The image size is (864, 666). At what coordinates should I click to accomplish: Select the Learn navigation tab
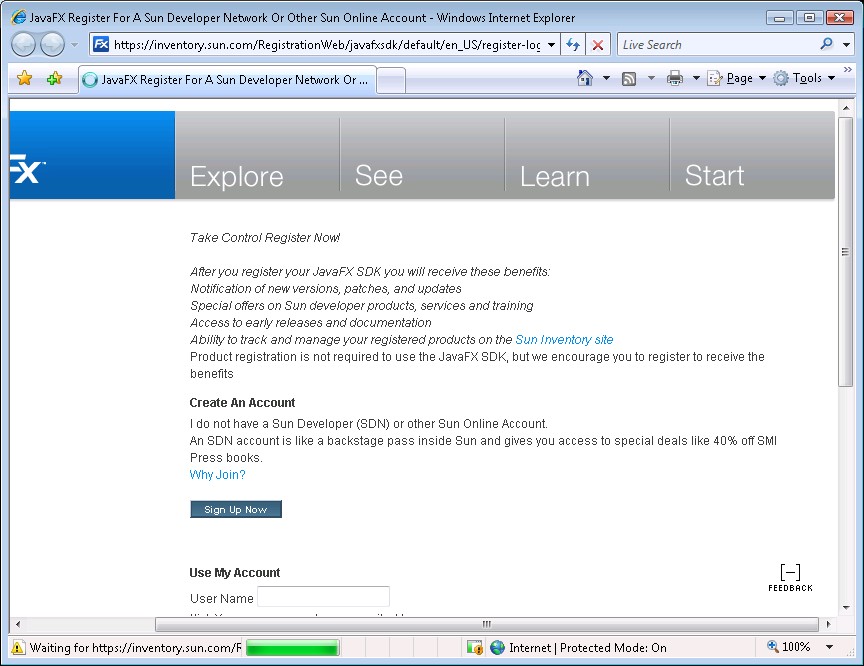(x=554, y=176)
